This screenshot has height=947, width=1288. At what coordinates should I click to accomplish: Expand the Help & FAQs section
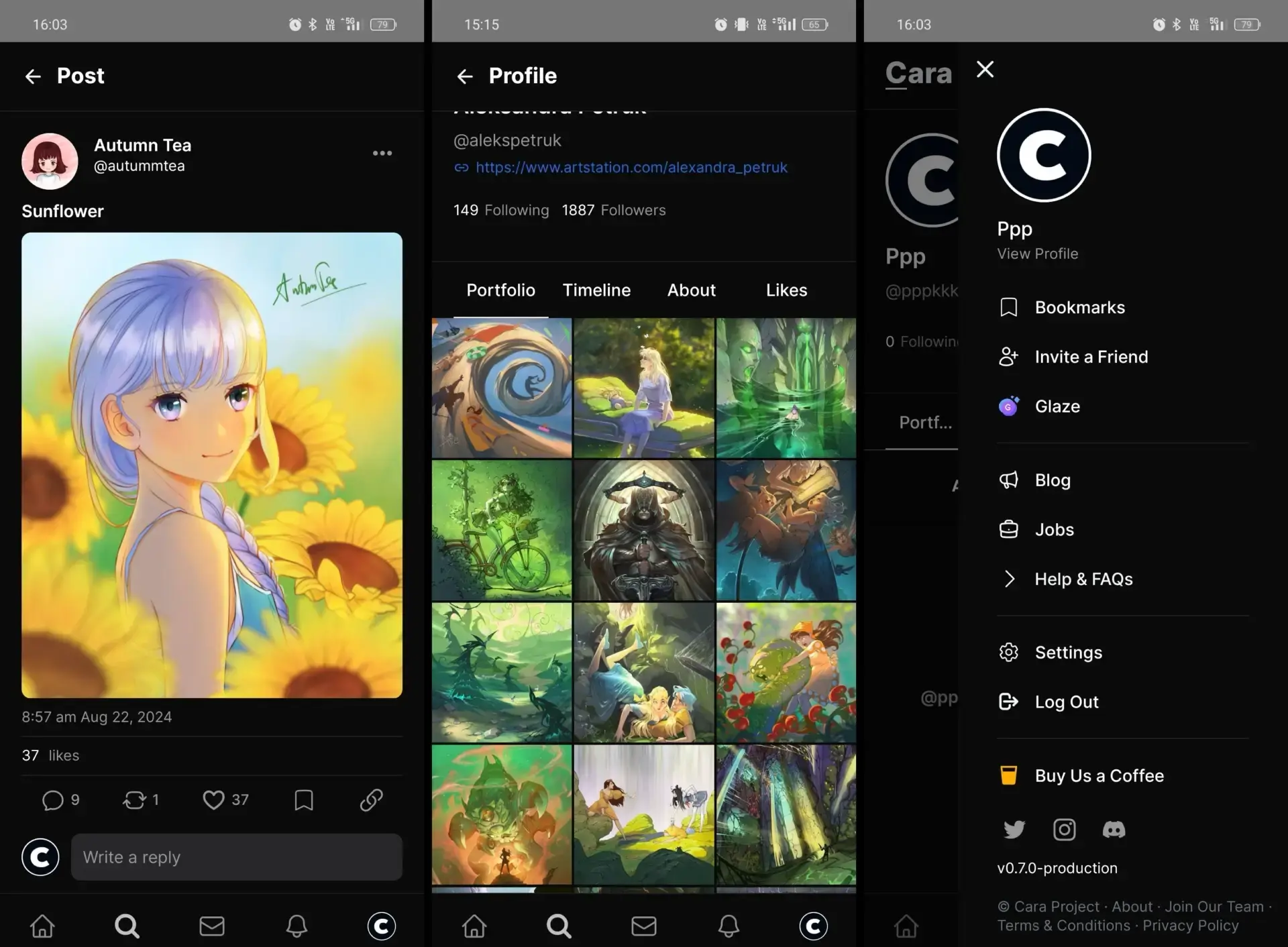click(x=1083, y=579)
